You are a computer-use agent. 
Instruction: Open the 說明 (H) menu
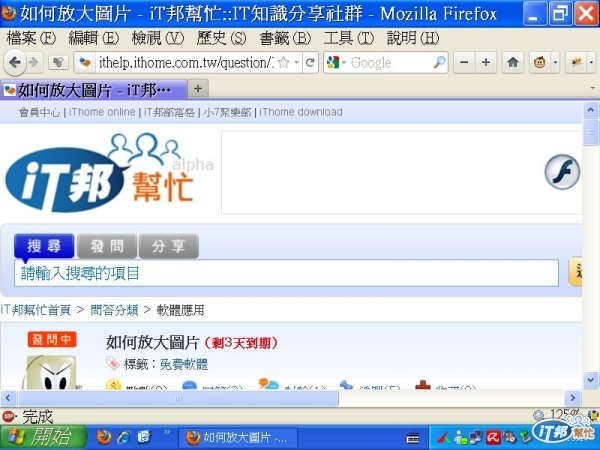tap(413, 38)
